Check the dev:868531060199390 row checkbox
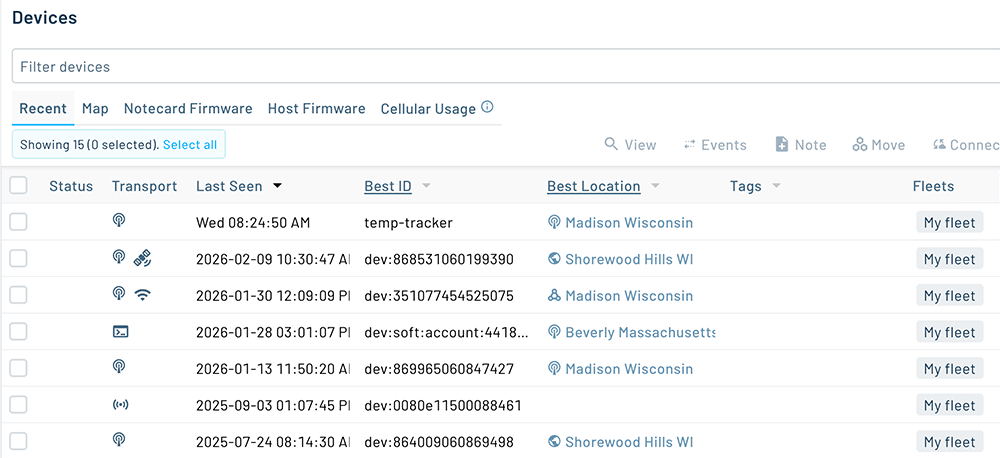This screenshot has height=458, width=1000. click(18, 258)
